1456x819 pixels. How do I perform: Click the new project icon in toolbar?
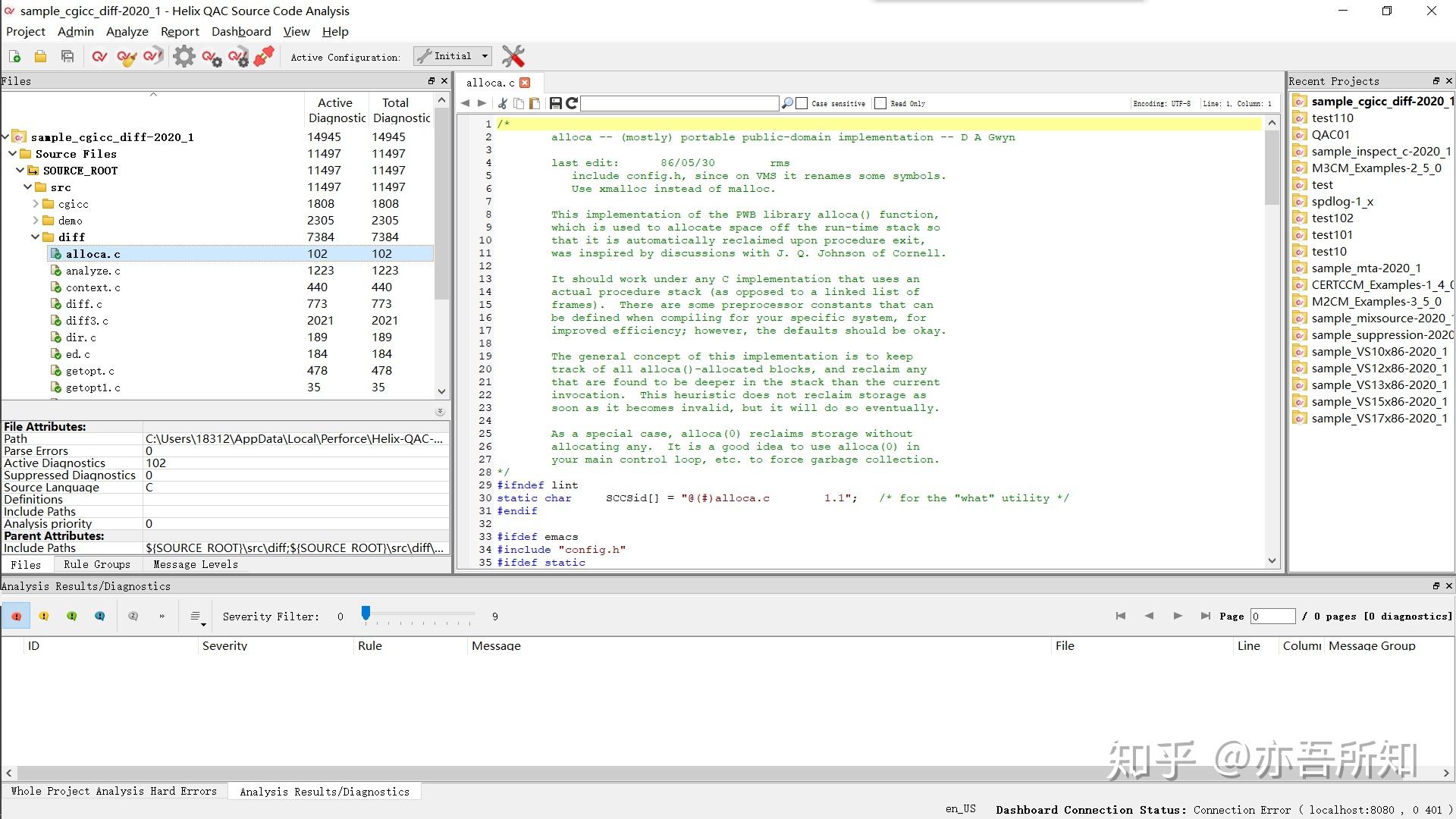(x=14, y=56)
